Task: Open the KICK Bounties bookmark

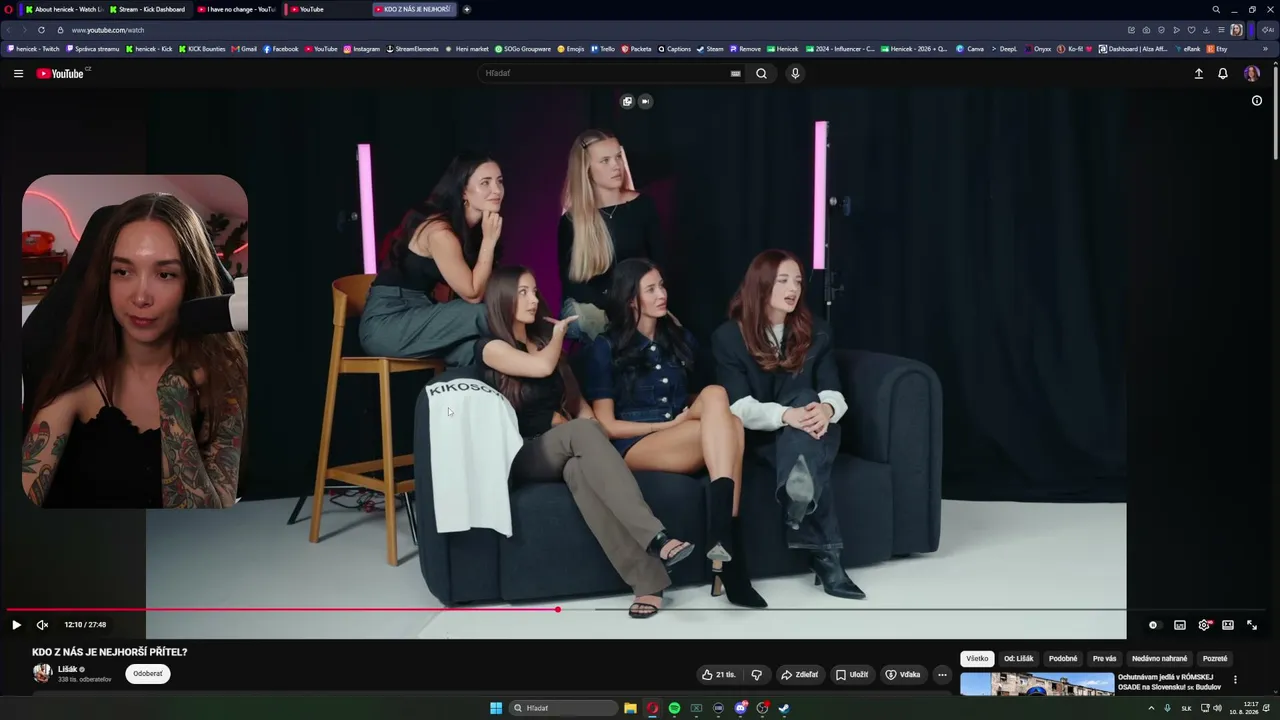Action: point(202,48)
